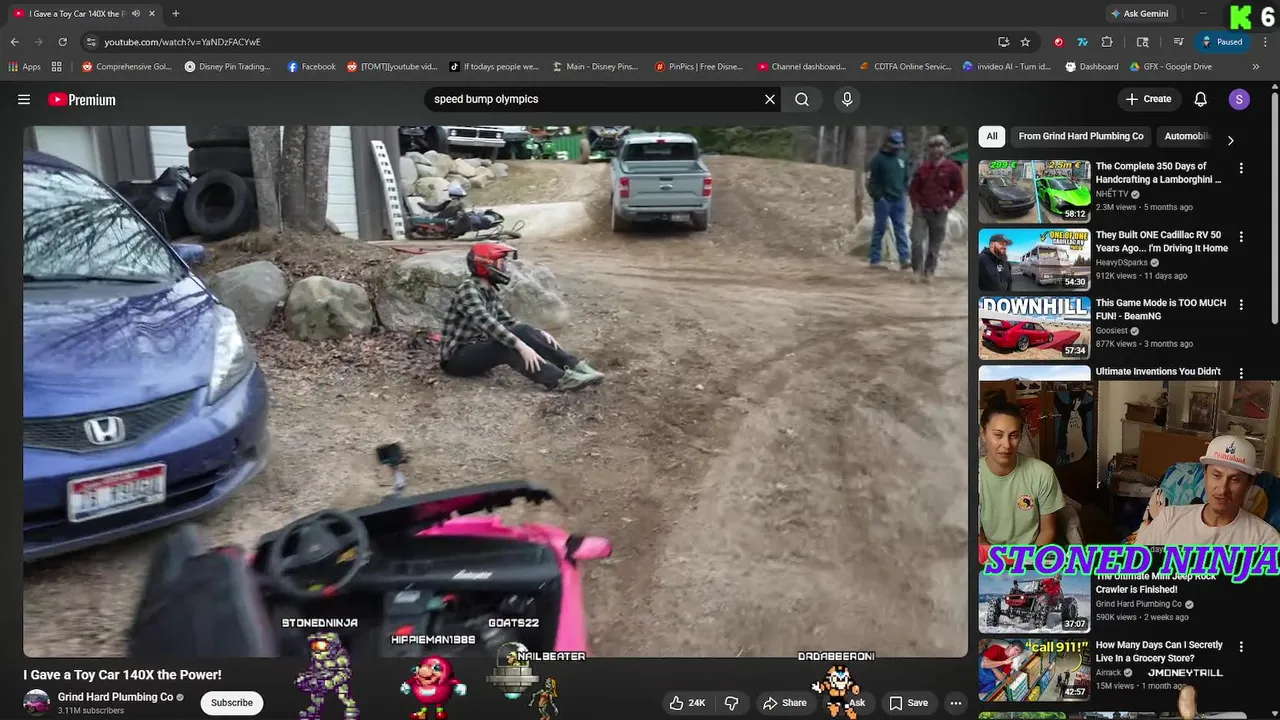Click the magnifier search button
This screenshot has width=1280, height=720.
point(802,99)
